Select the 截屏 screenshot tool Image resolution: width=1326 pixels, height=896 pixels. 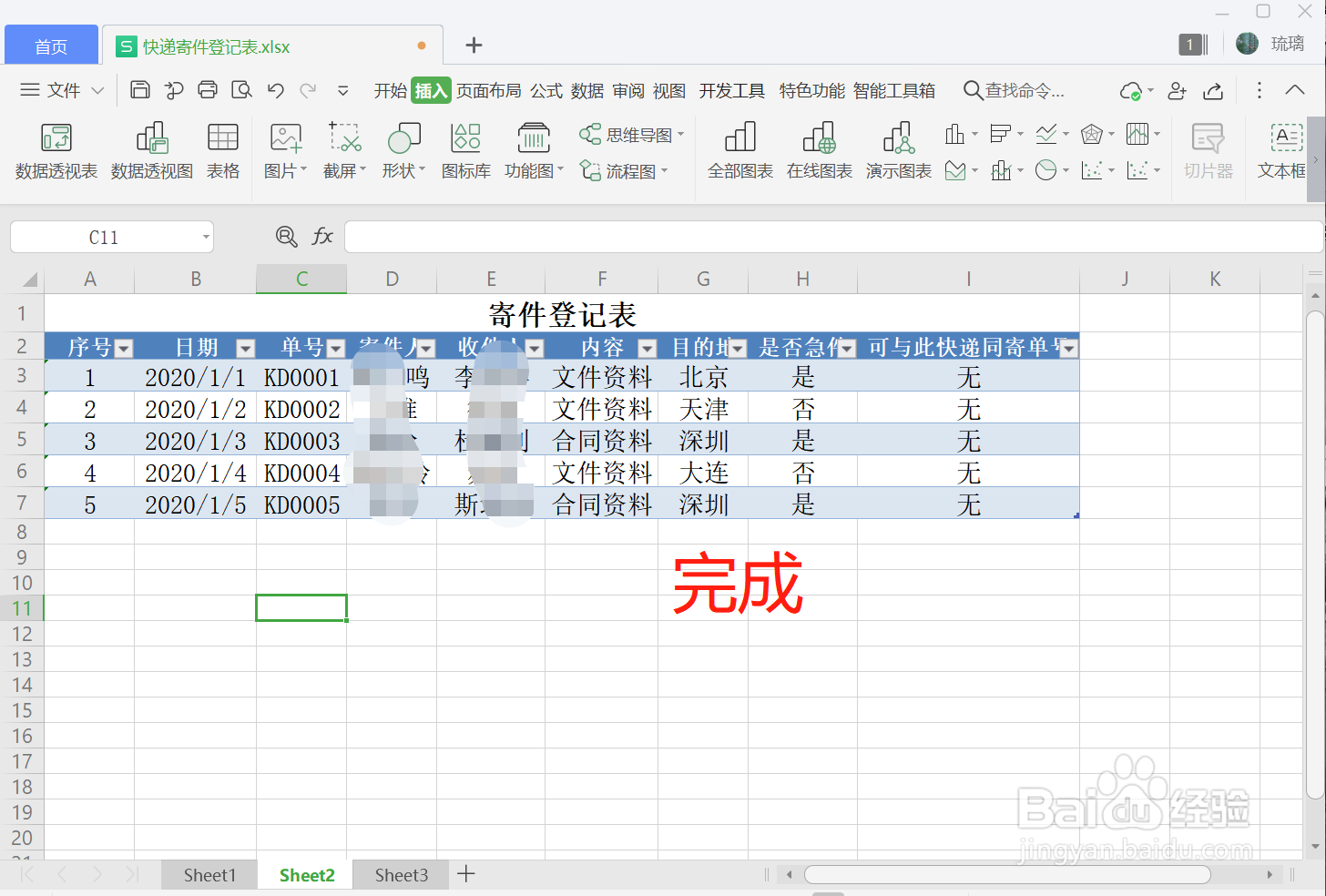pos(341,151)
